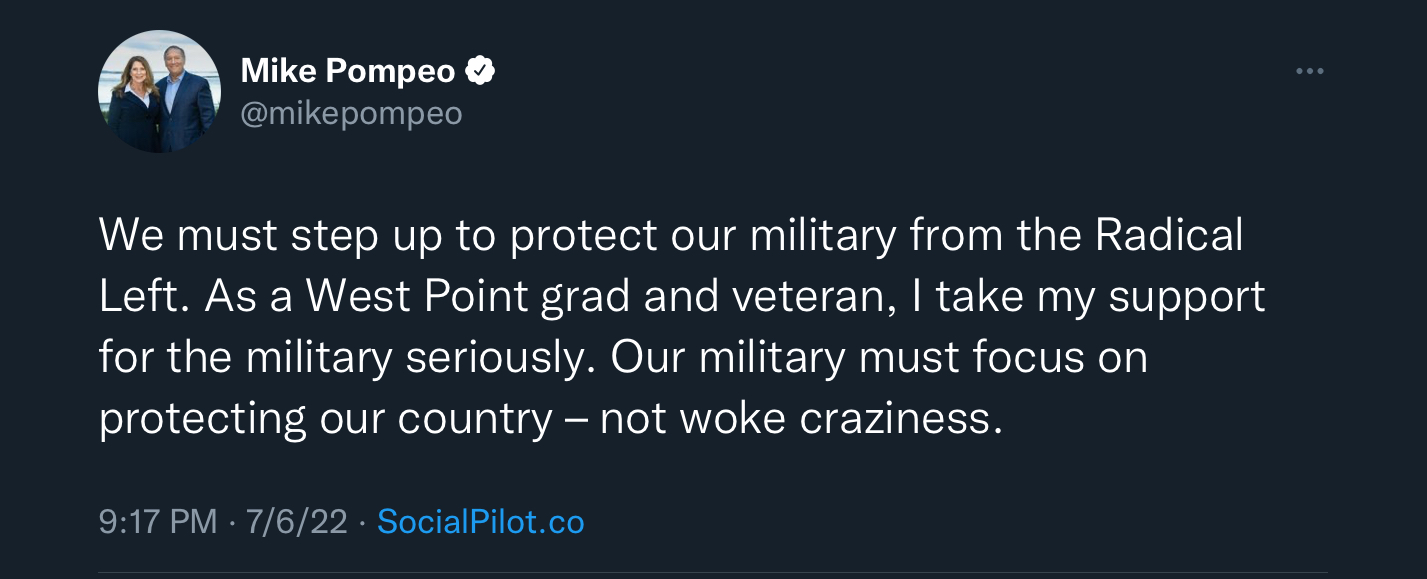Open the @mikepompeo handle
1427x579 pixels.
pos(351,114)
